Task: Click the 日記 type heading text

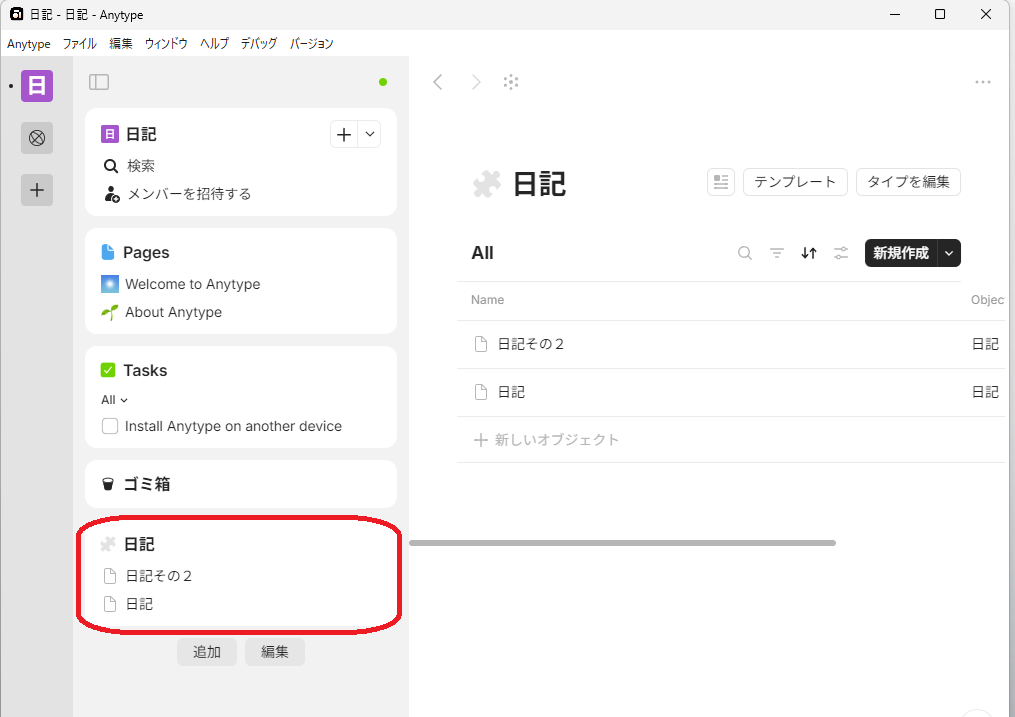Action: pyautogui.click(x=540, y=184)
